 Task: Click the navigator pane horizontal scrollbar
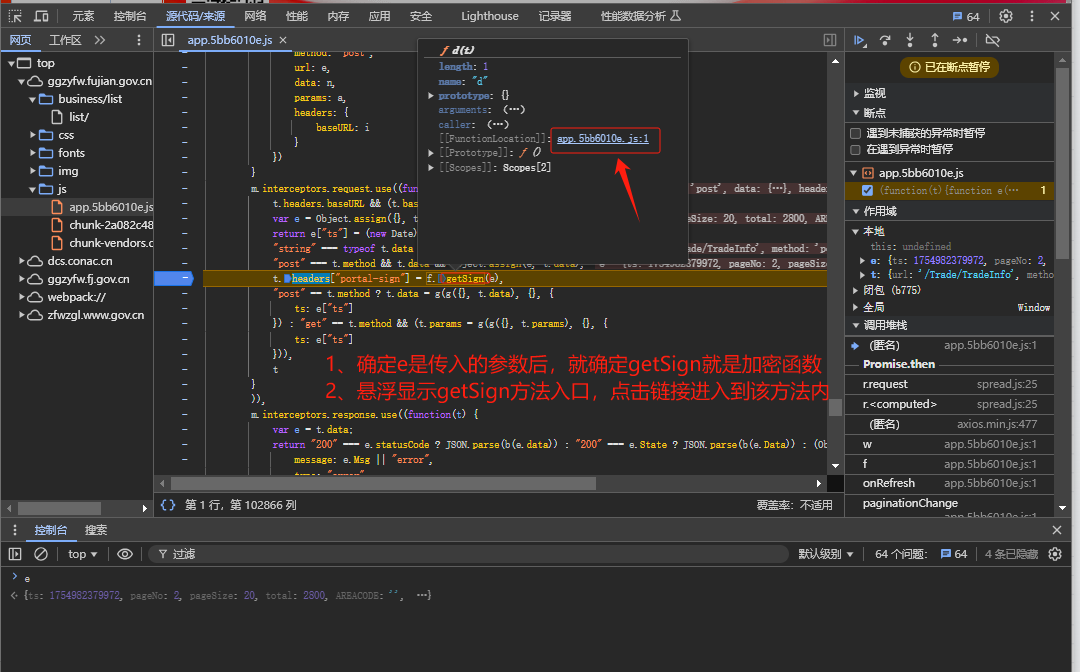[x=59, y=508]
